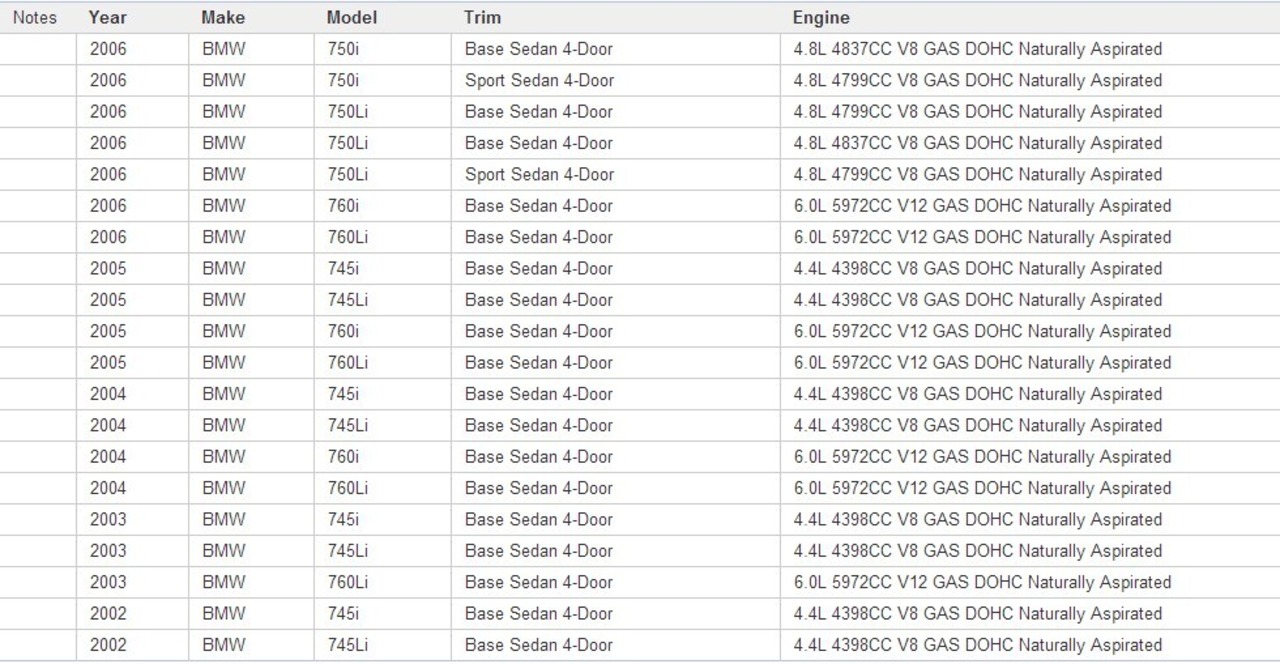Click Sport Sedan 4-Door trim for 750Li

point(539,174)
